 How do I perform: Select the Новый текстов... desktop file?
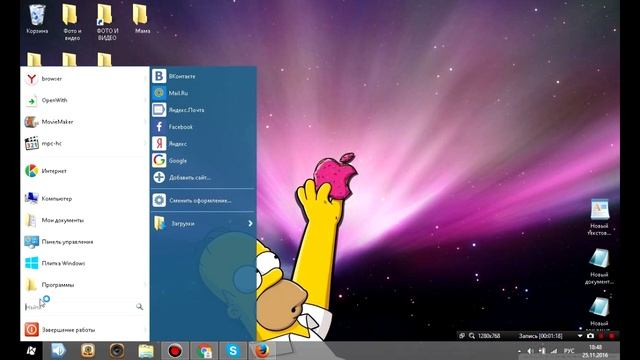pos(599,217)
